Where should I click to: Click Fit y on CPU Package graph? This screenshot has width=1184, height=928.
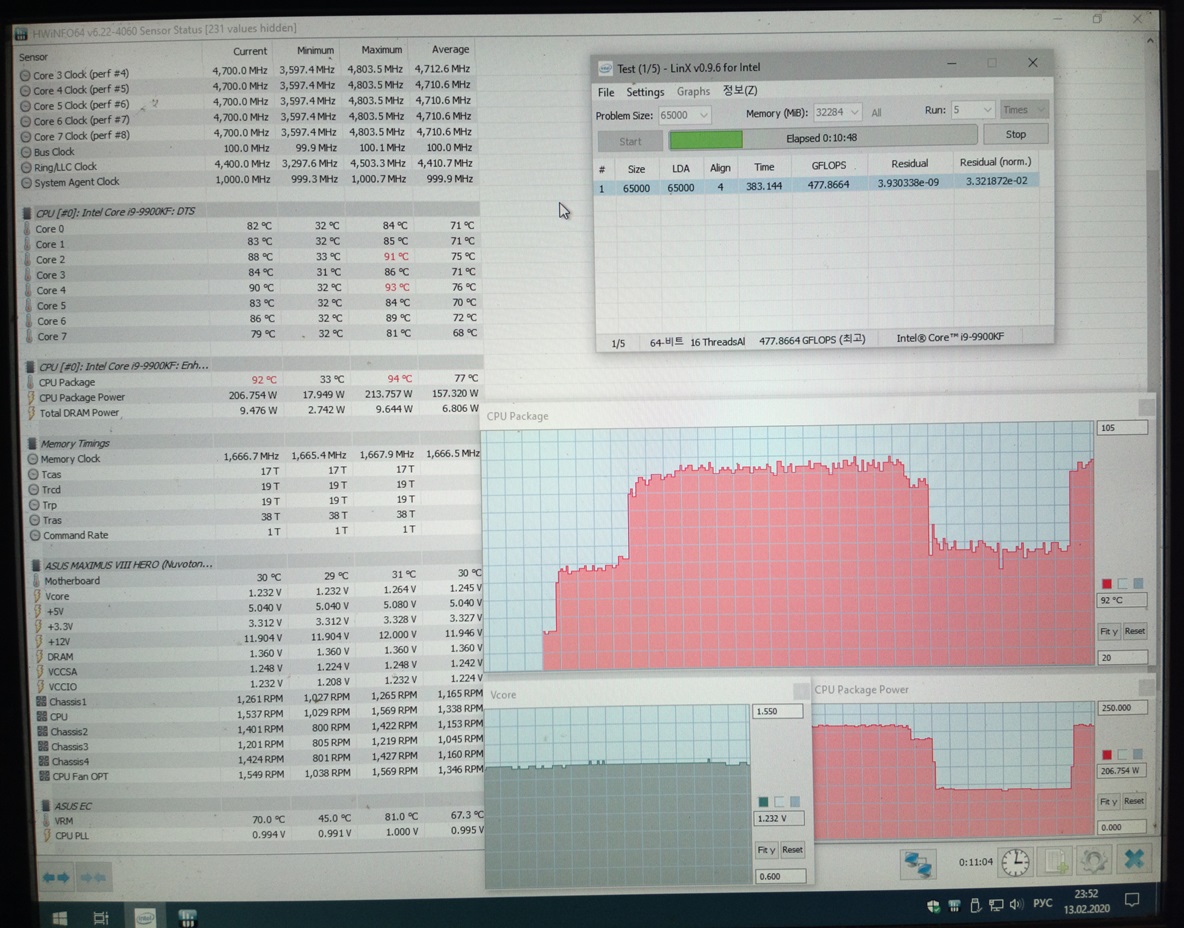[x=1108, y=631]
